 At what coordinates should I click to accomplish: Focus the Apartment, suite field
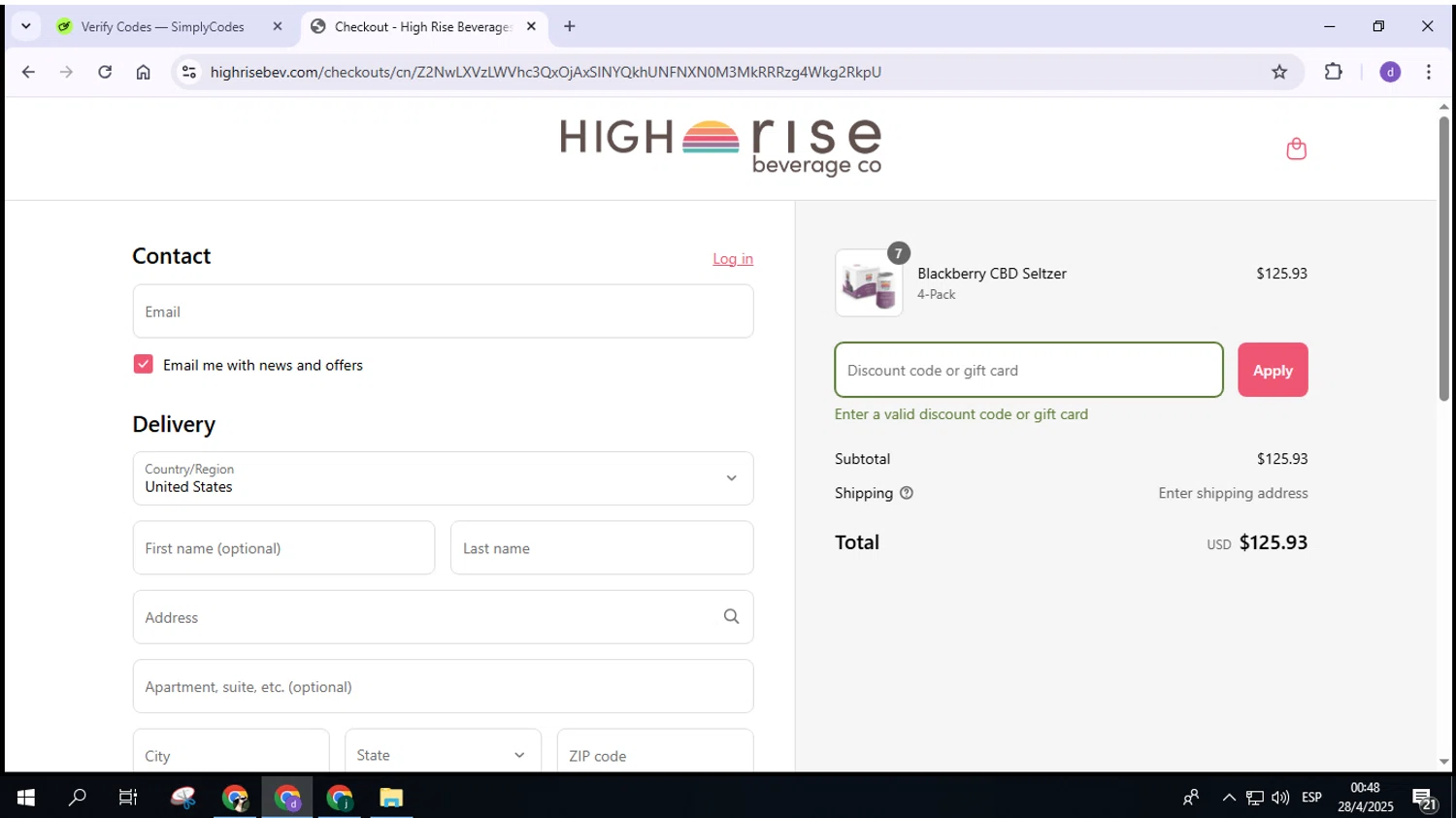click(x=443, y=687)
